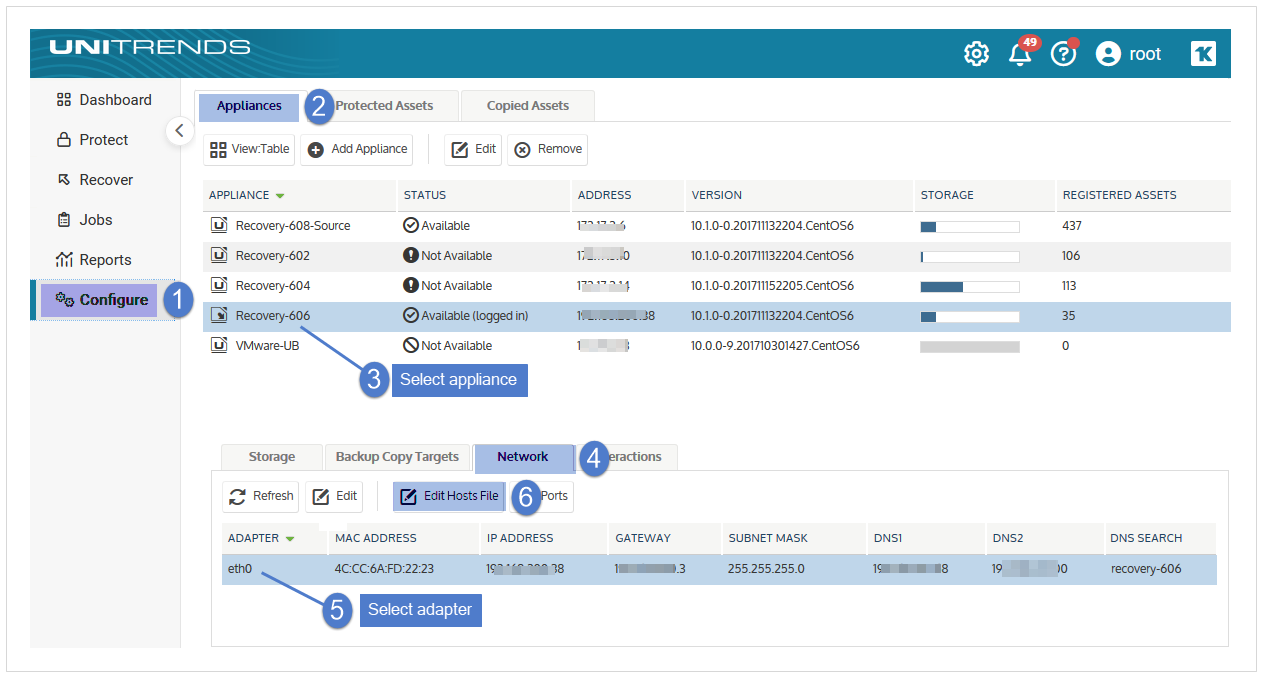1283x692 pixels.
Task: Open the settings gear icon
Action: point(976,54)
